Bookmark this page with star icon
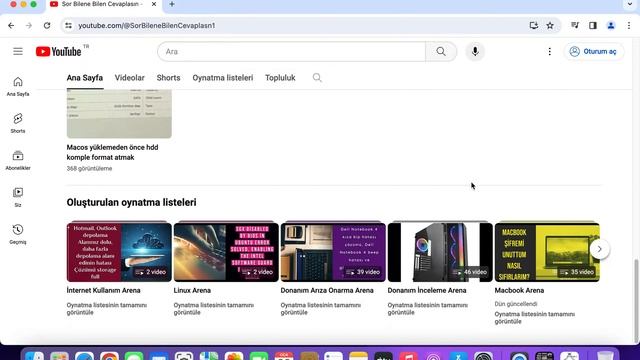This screenshot has width=640, height=360. tap(550, 25)
